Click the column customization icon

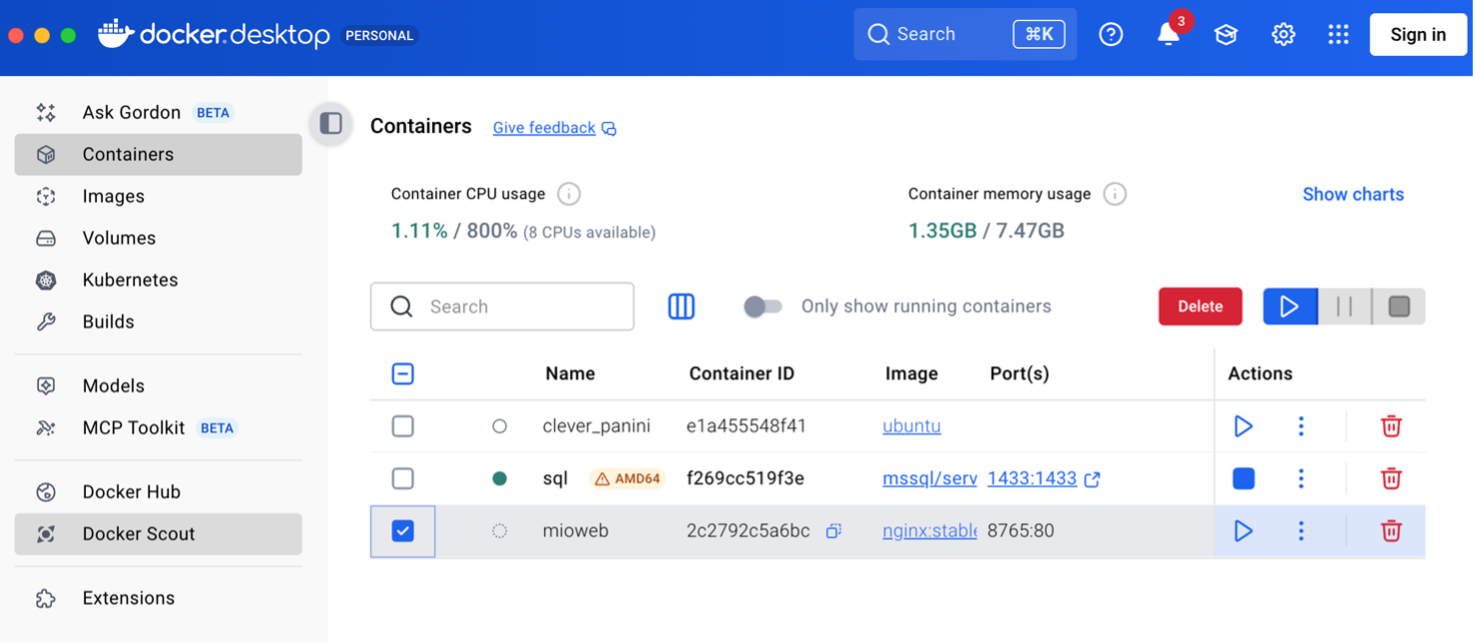(681, 307)
